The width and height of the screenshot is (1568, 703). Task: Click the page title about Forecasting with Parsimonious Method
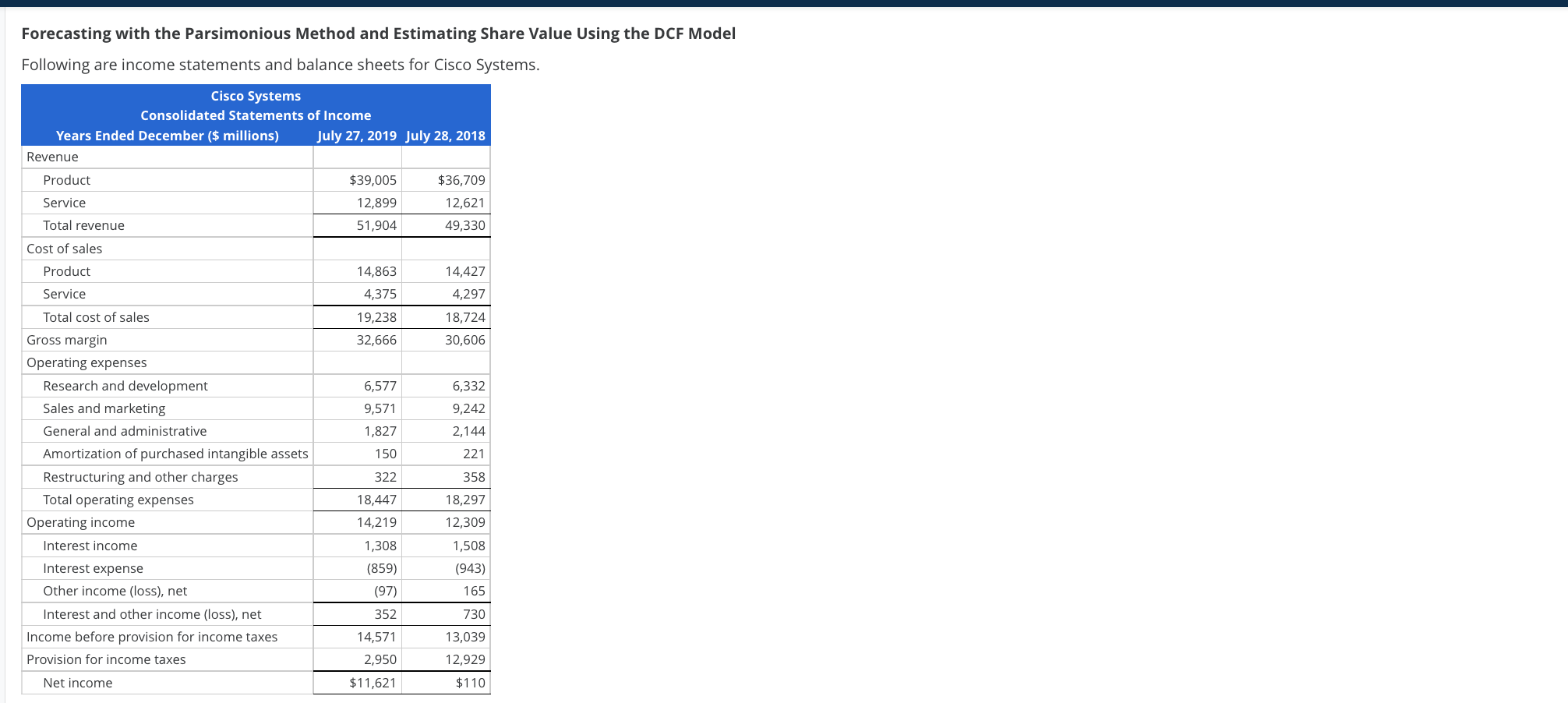pyautogui.click(x=378, y=34)
